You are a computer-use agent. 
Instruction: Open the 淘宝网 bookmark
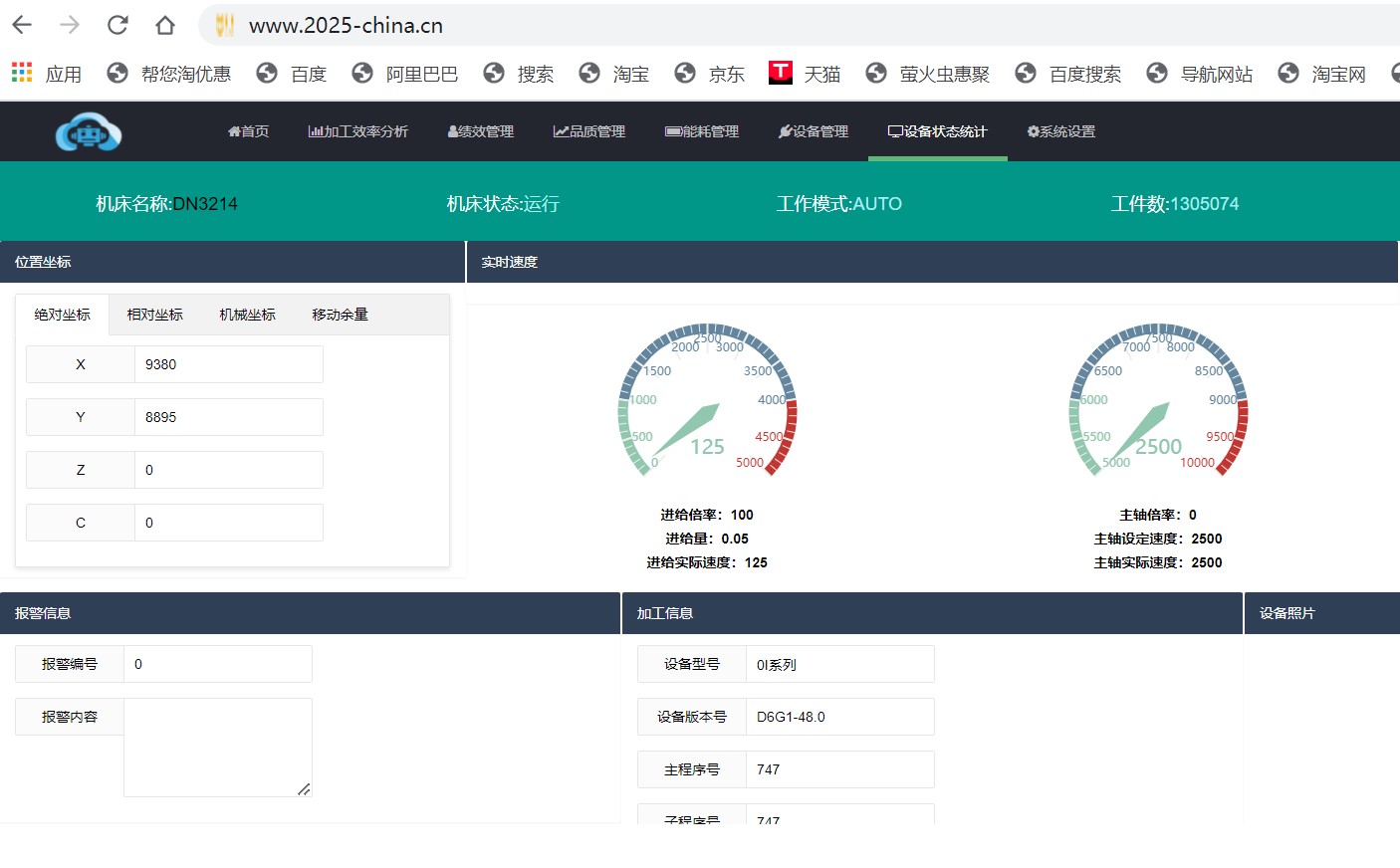click(x=1322, y=74)
